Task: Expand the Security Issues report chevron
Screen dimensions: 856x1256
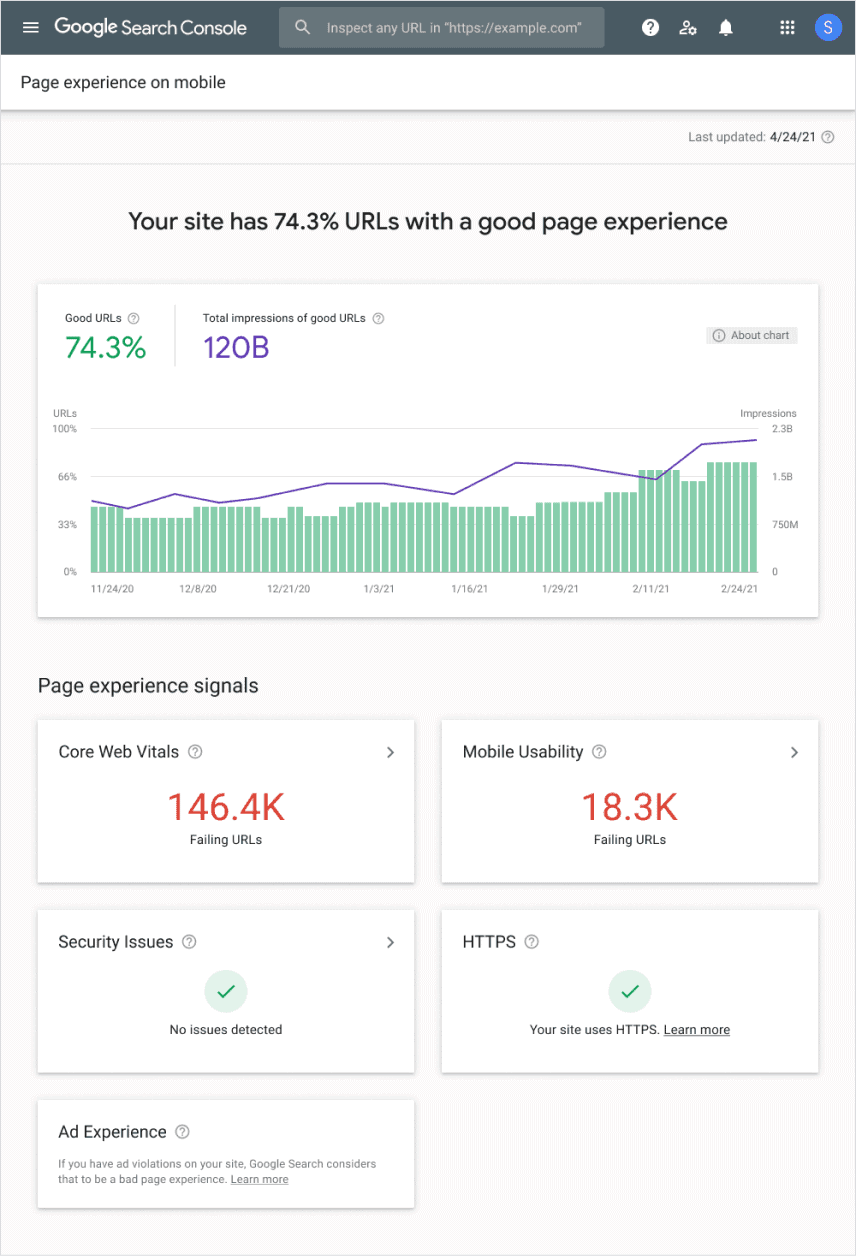Action: point(391,942)
